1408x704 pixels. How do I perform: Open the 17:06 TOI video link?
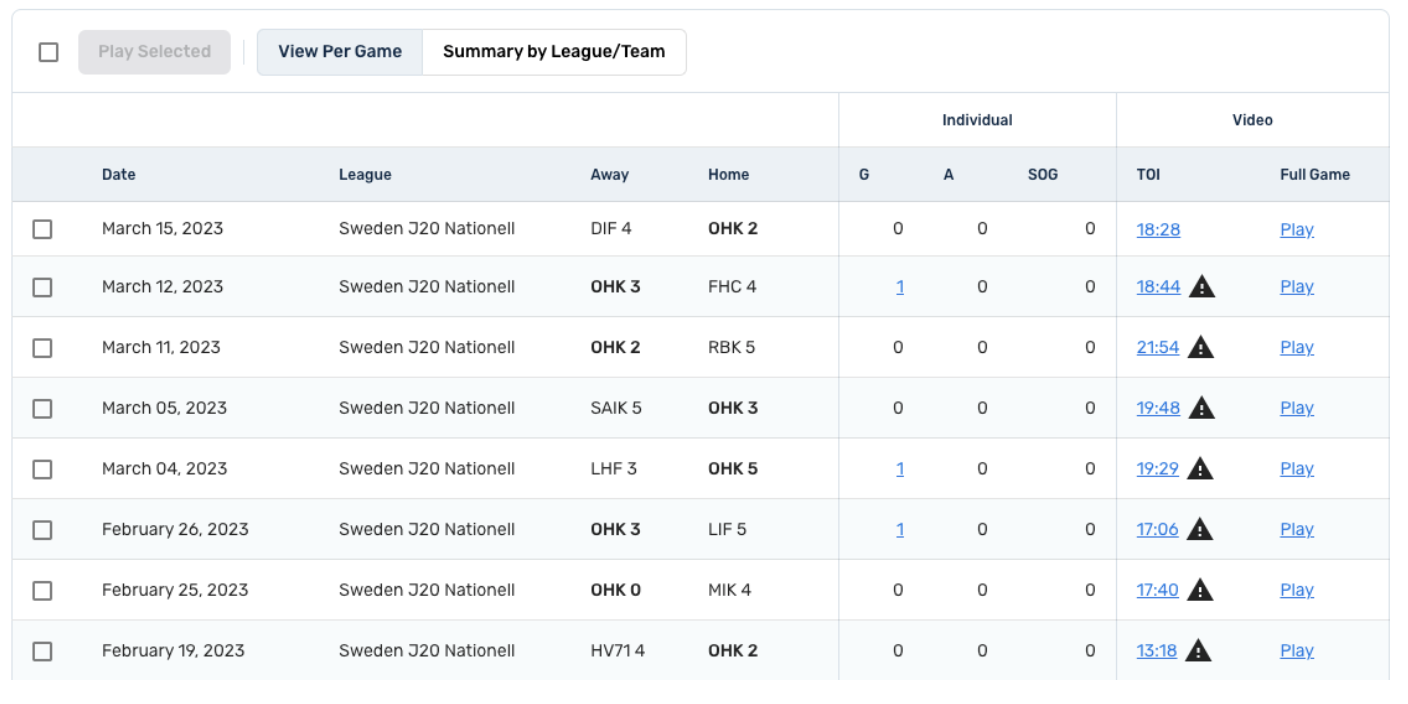pyautogui.click(x=1158, y=530)
